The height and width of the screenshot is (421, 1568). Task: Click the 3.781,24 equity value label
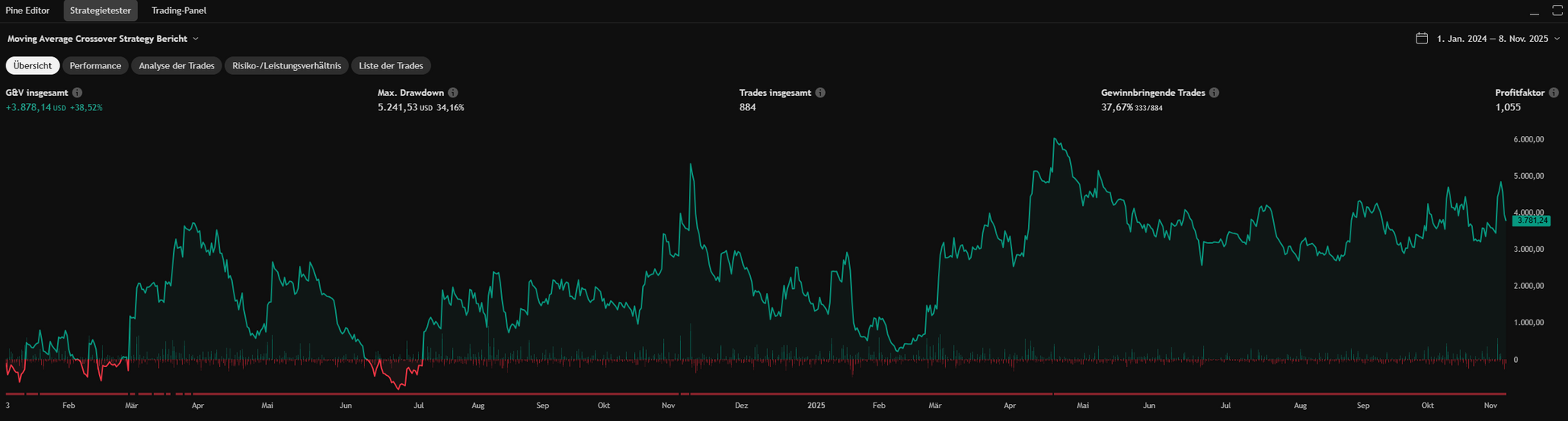click(x=1531, y=221)
